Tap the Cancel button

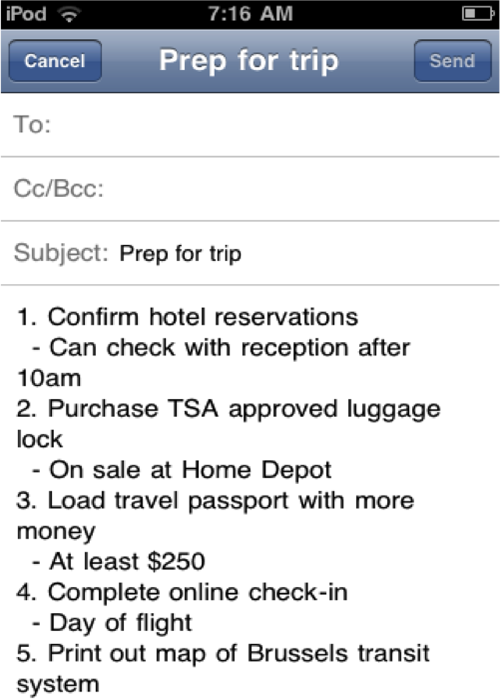55,61
